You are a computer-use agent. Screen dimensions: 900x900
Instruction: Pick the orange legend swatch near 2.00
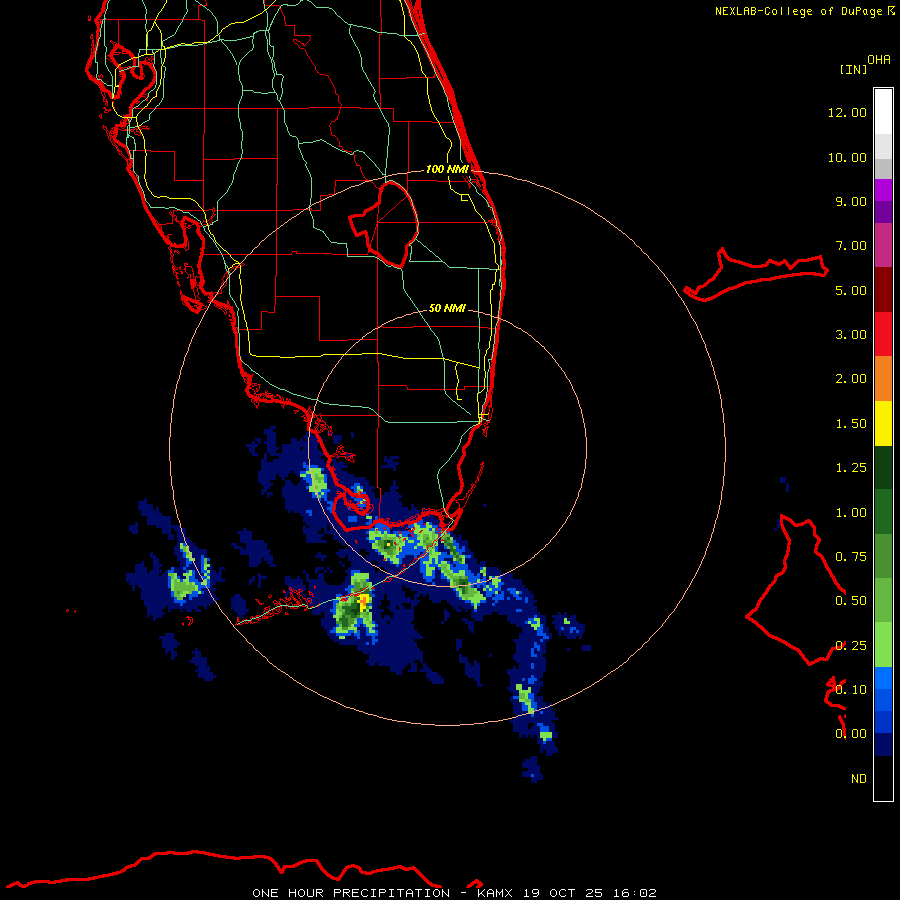[883, 379]
